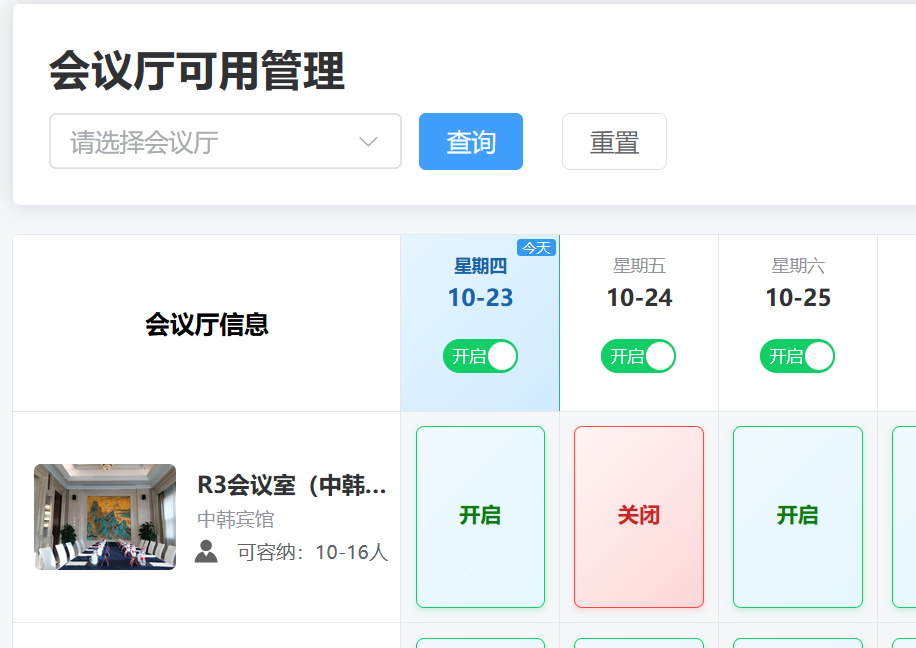Click the chevron arrow in the hall selector
Image resolution: width=916 pixels, height=648 pixels.
(368, 142)
